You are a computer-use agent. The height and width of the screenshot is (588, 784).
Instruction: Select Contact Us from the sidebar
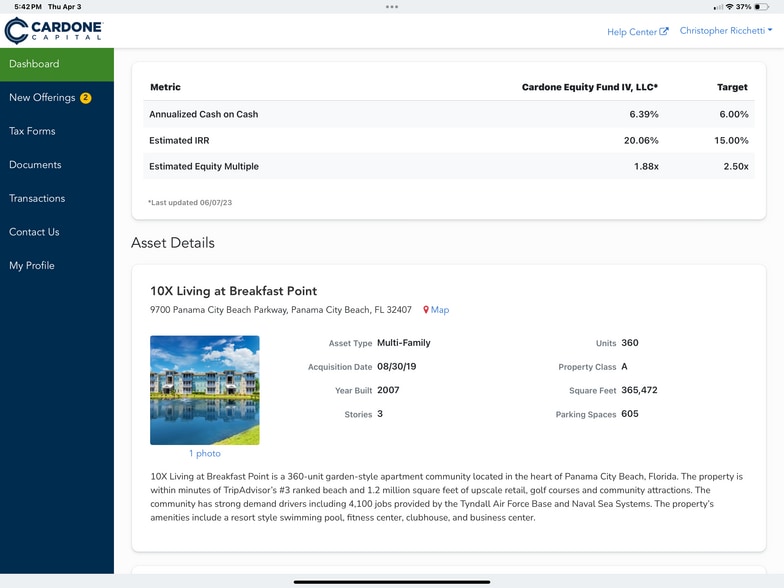(34, 232)
